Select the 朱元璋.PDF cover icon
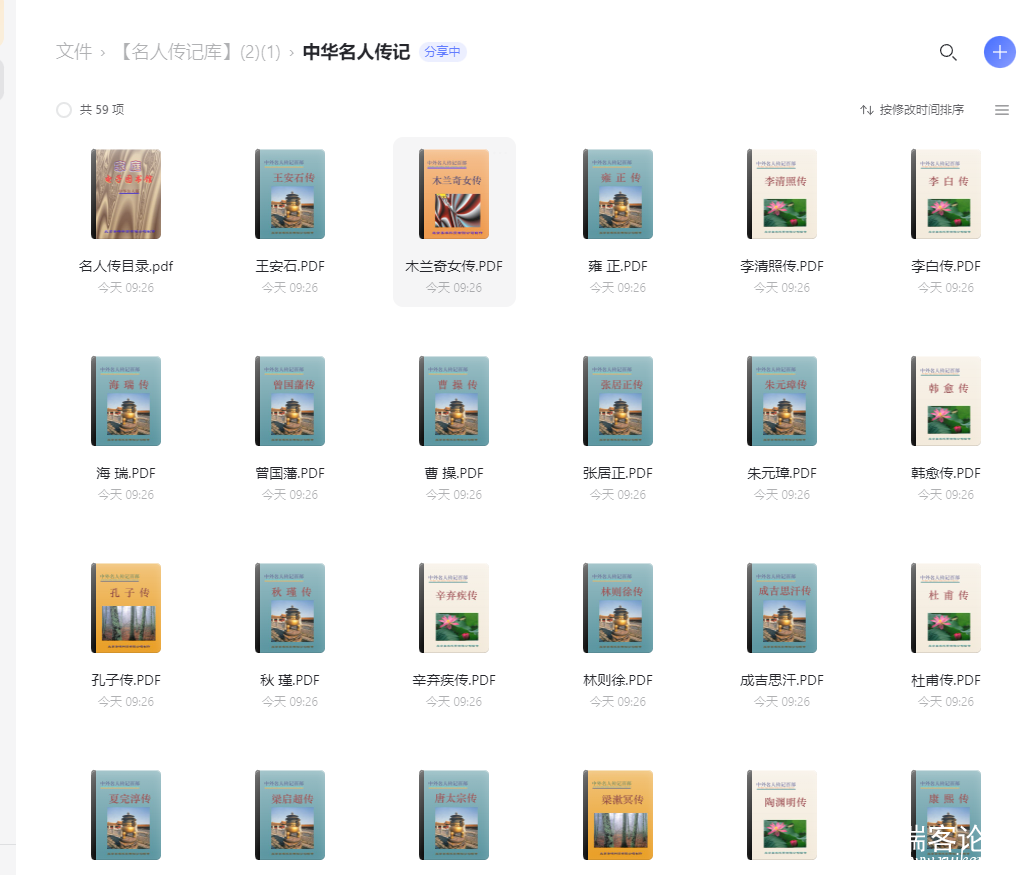This screenshot has width=1021, height=875. click(x=782, y=401)
